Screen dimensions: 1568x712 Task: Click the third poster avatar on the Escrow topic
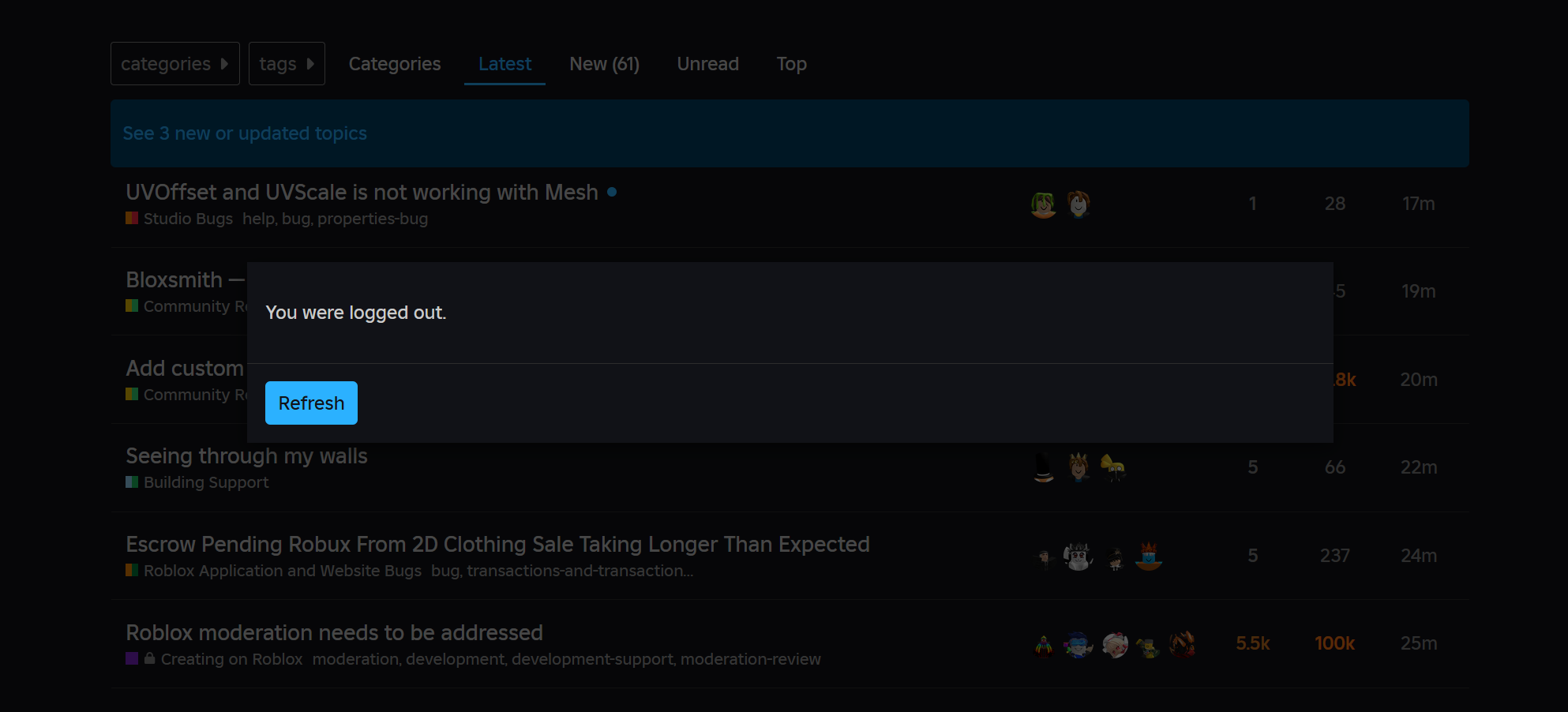click(x=1114, y=556)
